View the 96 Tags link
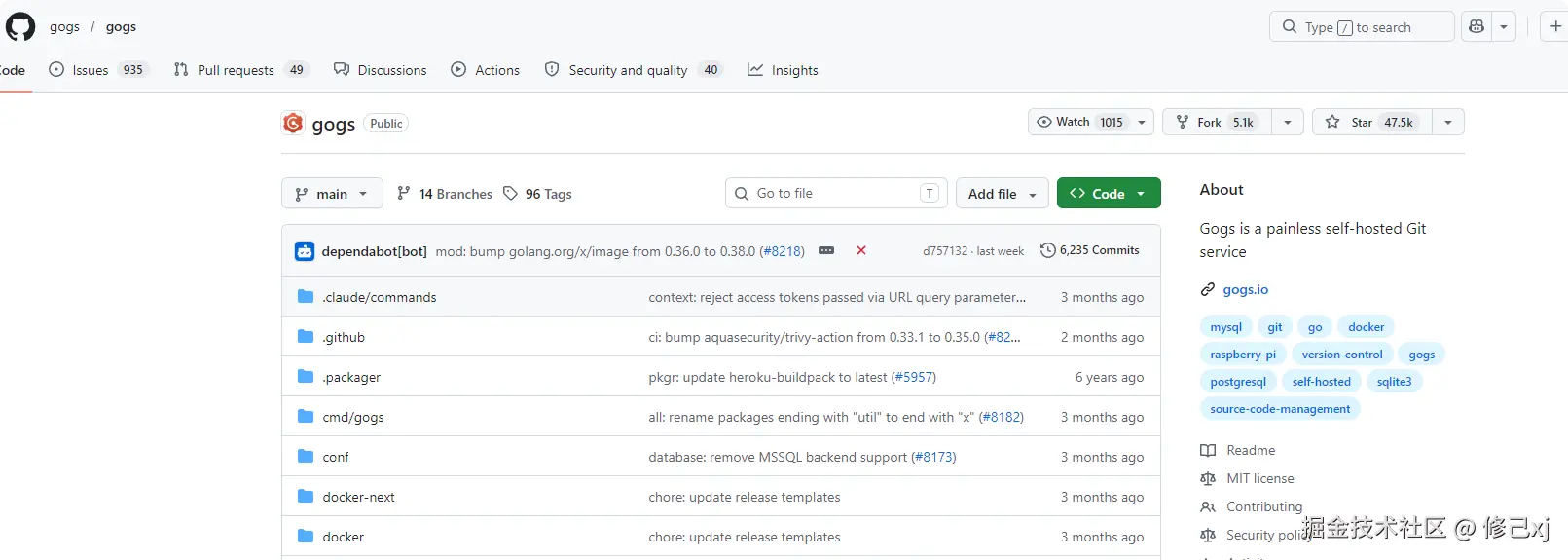Screen dimensions: 1568x560 pyautogui.click(x=537, y=194)
